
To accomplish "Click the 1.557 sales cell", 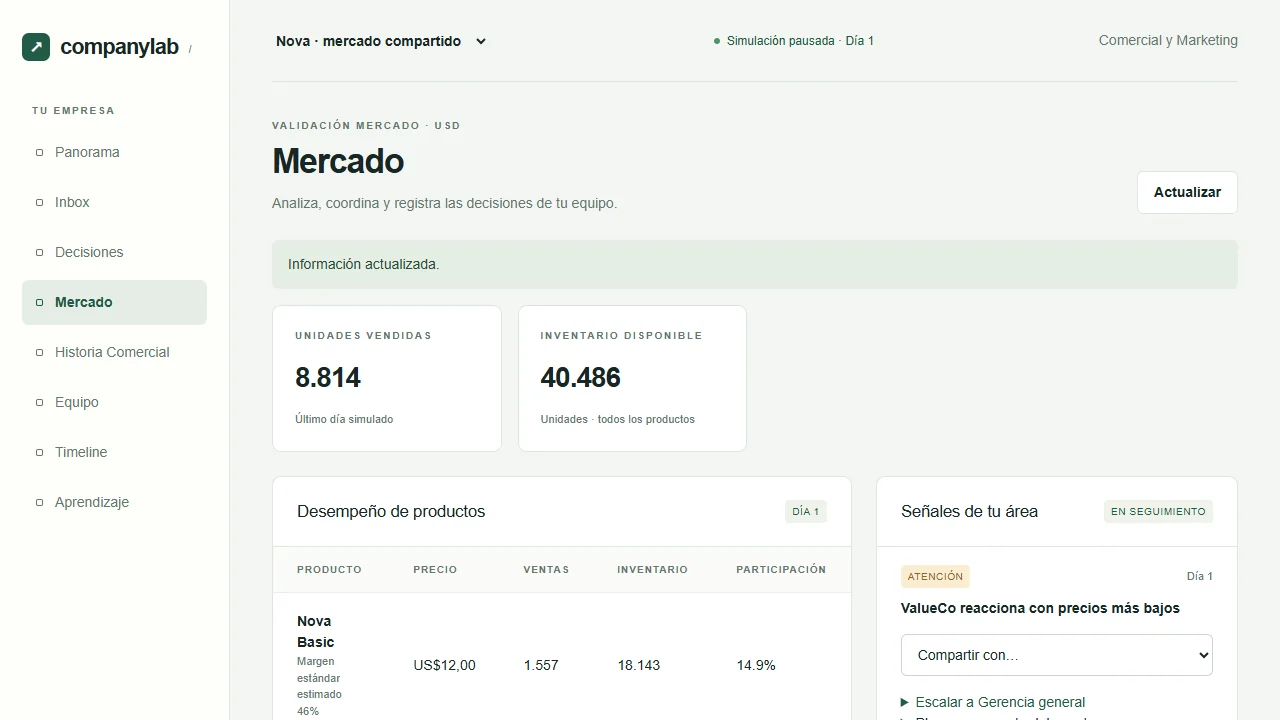I will [541, 665].
